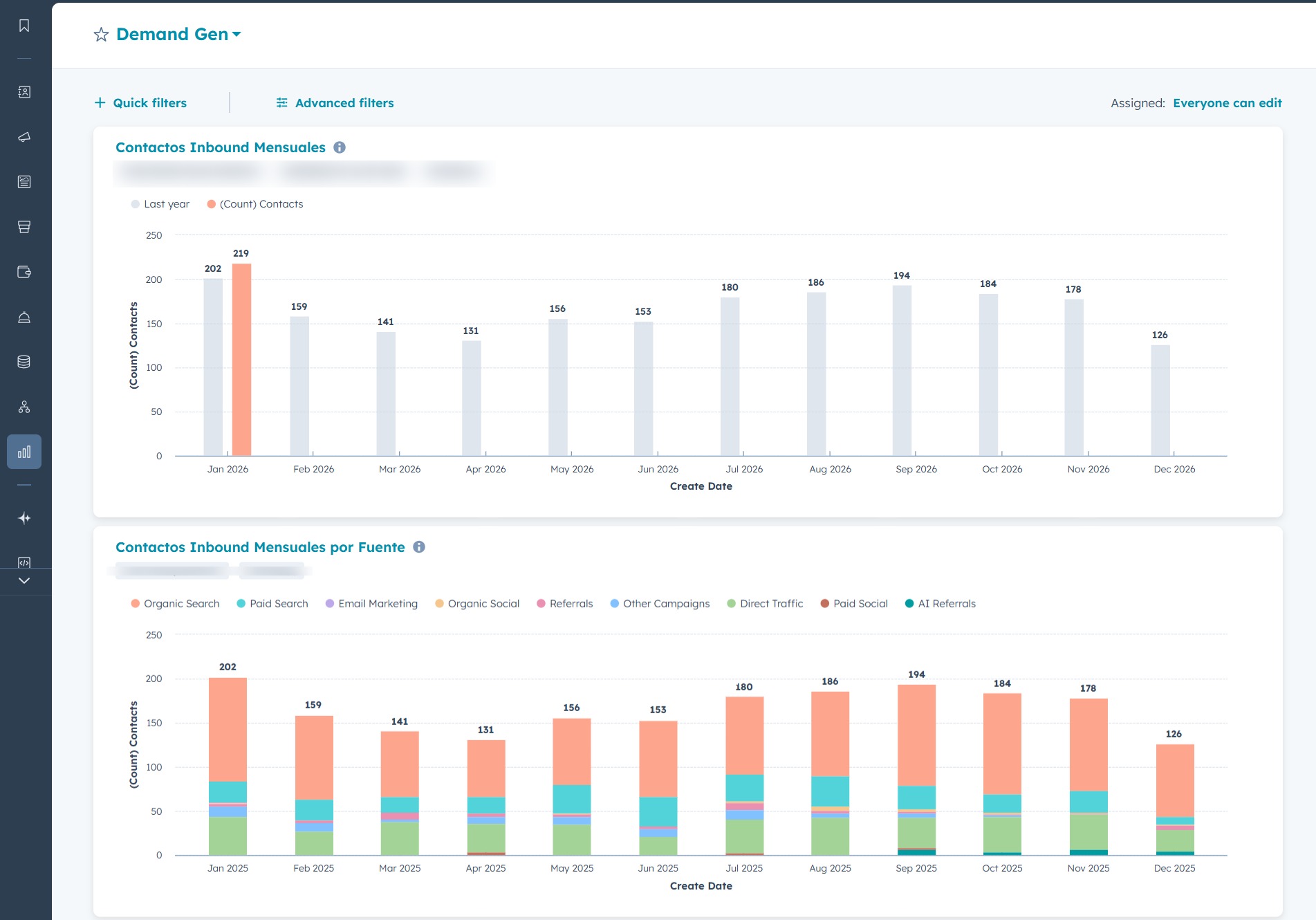Toggle the Paid Search legend series

click(x=272, y=604)
